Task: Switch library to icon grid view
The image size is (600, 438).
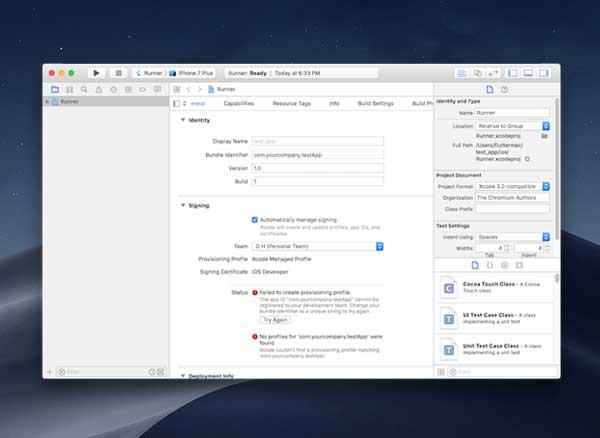Action: [441, 372]
